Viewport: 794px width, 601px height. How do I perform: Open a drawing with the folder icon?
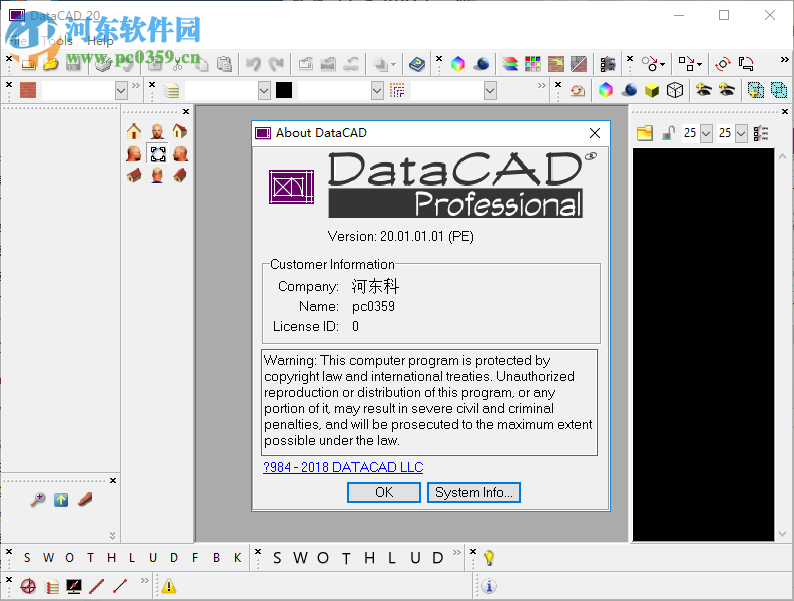pos(50,64)
